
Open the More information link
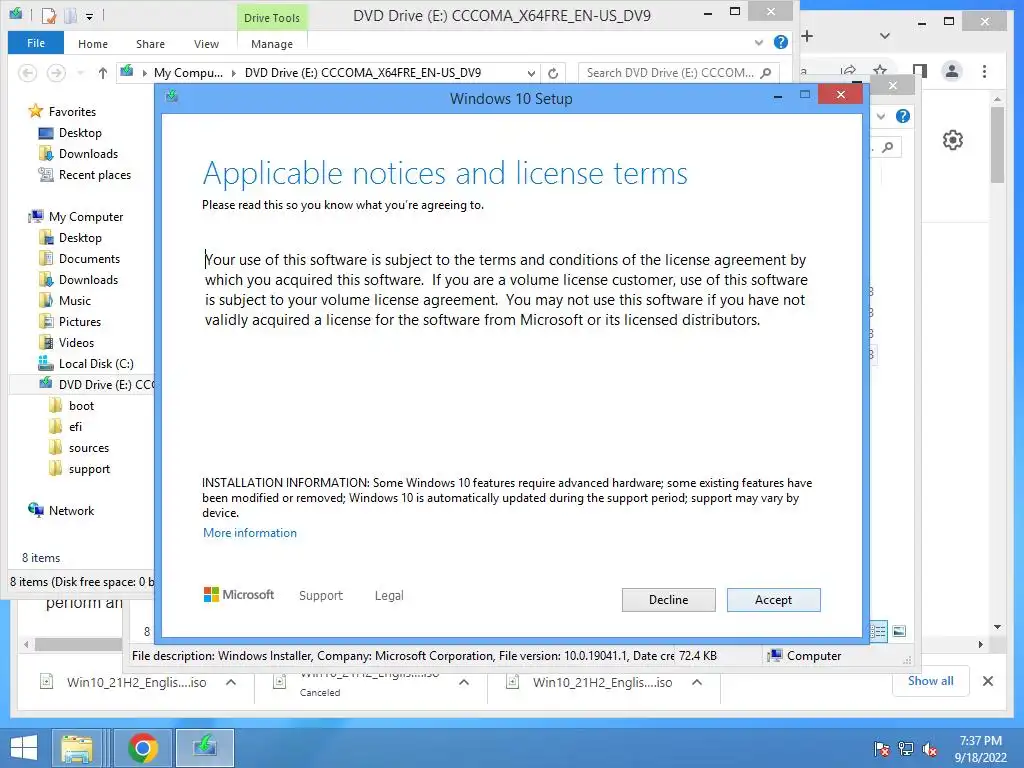click(249, 533)
